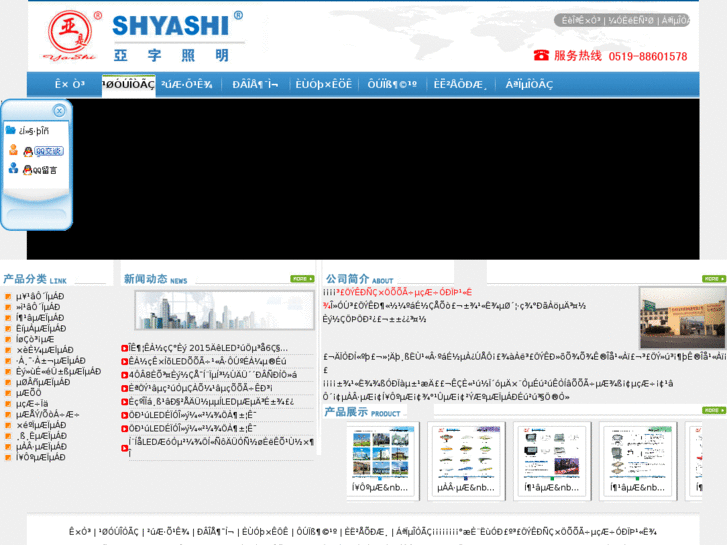Viewport: 727px width, 545px height.
Task: Open the 'Ê×Ò³' home item in blue navigation bar
Action: [70, 84]
